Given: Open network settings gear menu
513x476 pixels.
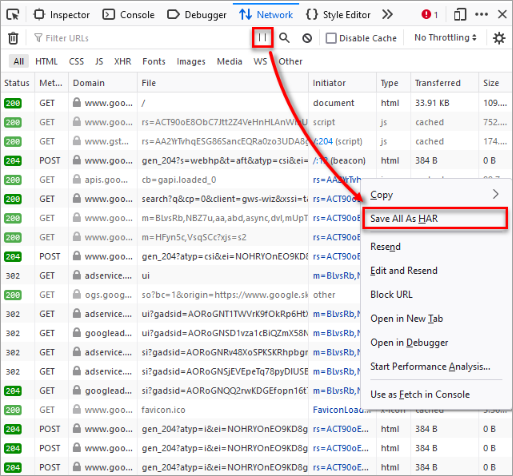Looking at the screenshot, I should click(499, 38).
